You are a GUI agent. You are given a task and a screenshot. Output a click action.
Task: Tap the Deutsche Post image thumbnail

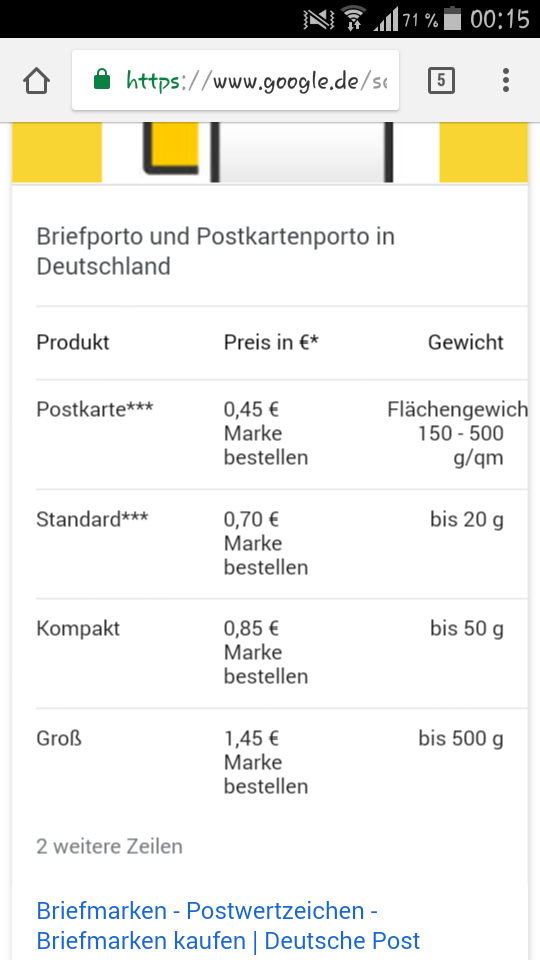coord(270,152)
